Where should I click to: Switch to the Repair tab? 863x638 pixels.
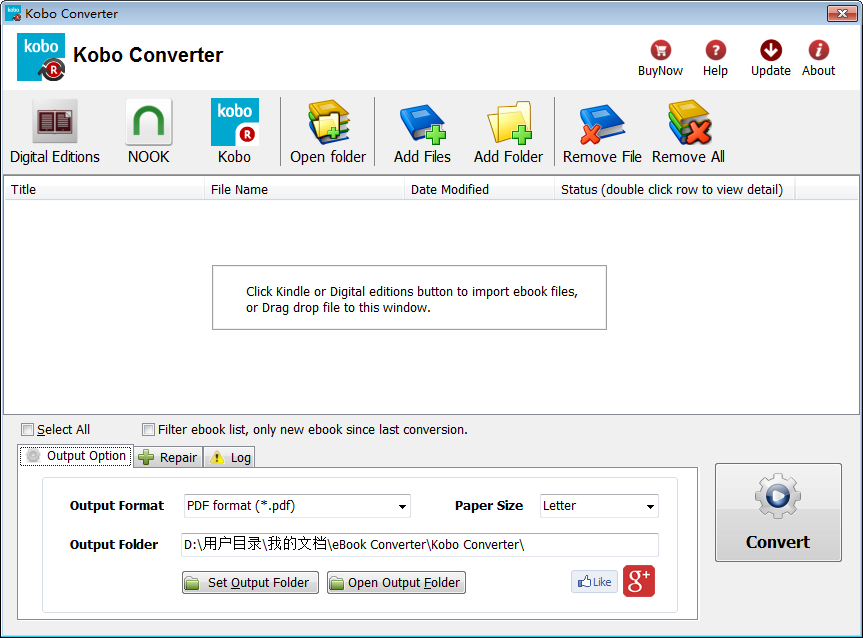click(x=168, y=457)
